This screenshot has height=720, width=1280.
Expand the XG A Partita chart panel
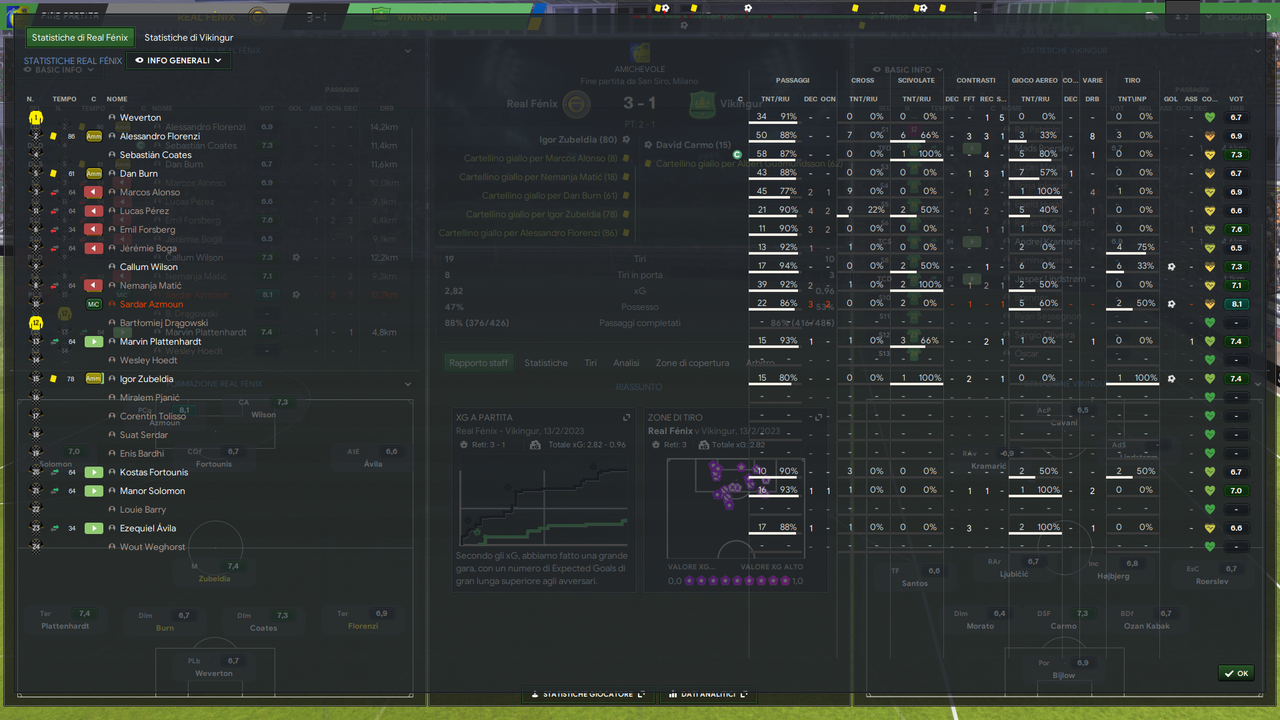coord(627,417)
